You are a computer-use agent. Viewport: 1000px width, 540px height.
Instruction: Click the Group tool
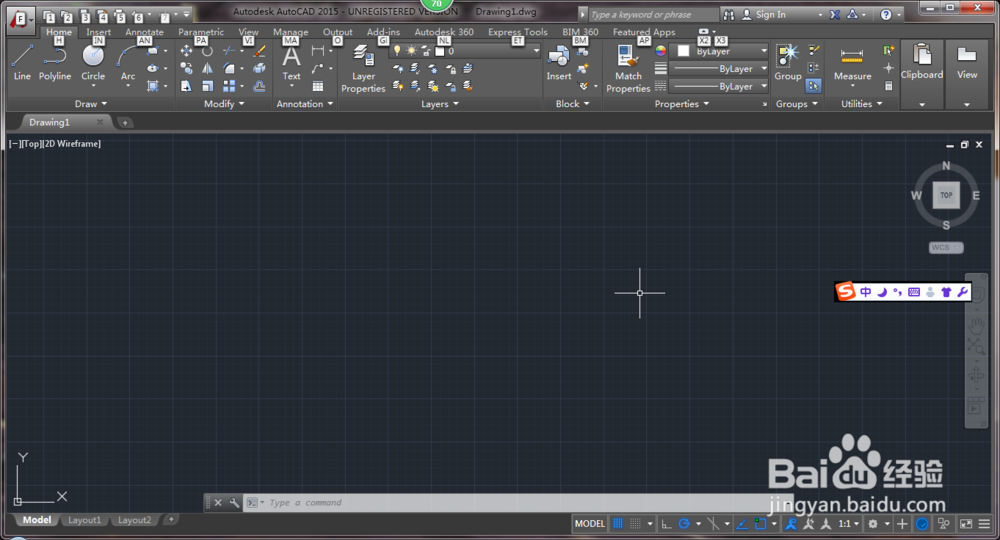pos(788,62)
